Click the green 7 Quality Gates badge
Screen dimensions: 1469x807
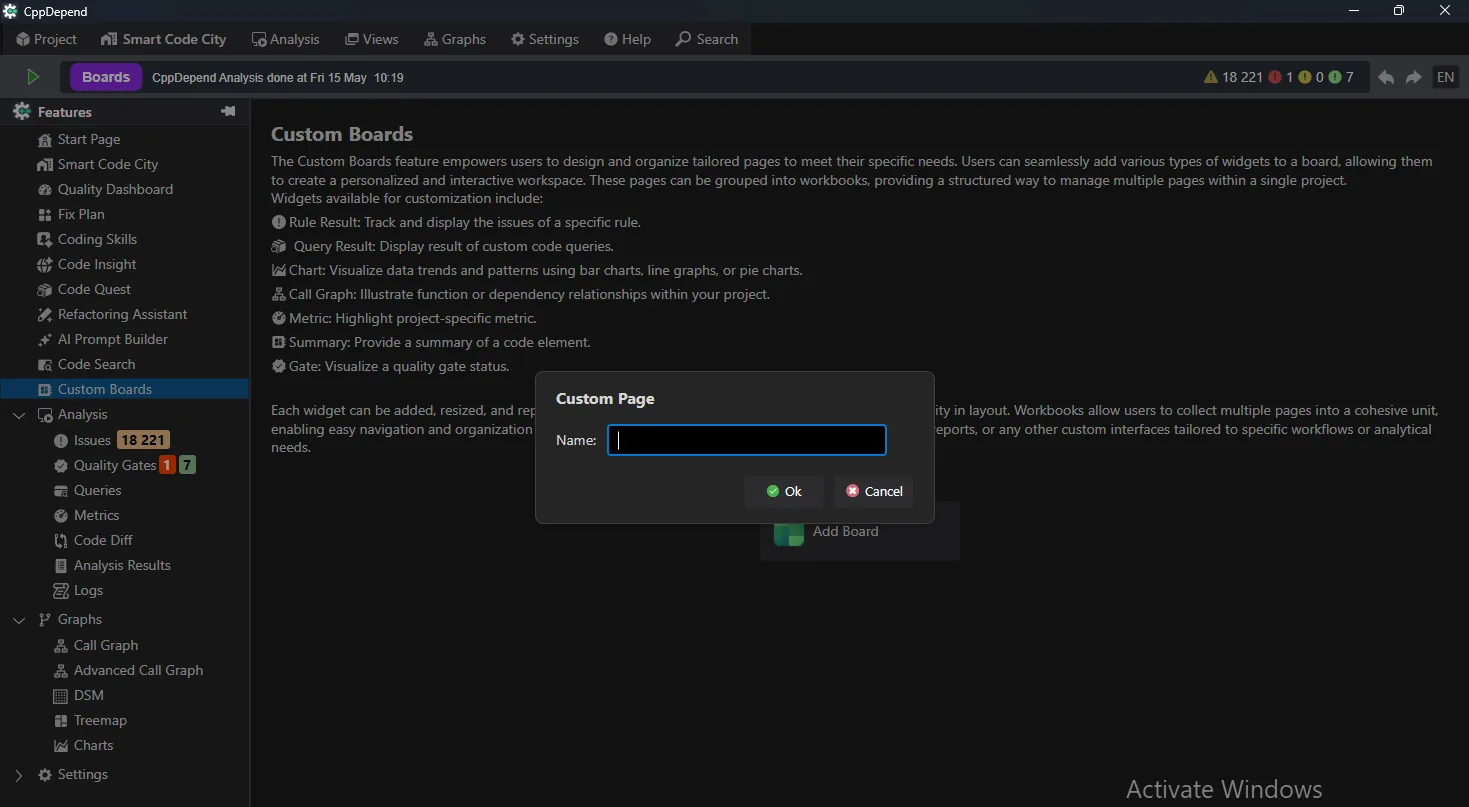point(187,465)
